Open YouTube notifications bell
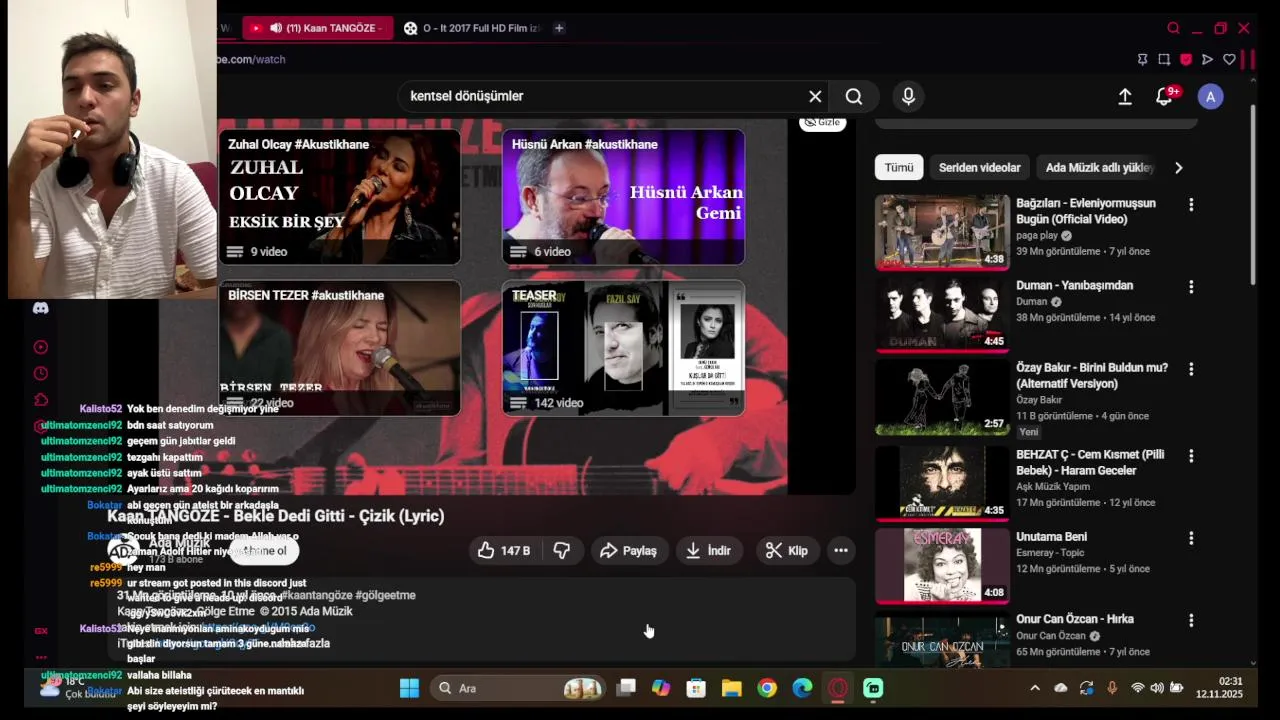1280x720 pixels. pyautogui.click(x=1165, y=97)
